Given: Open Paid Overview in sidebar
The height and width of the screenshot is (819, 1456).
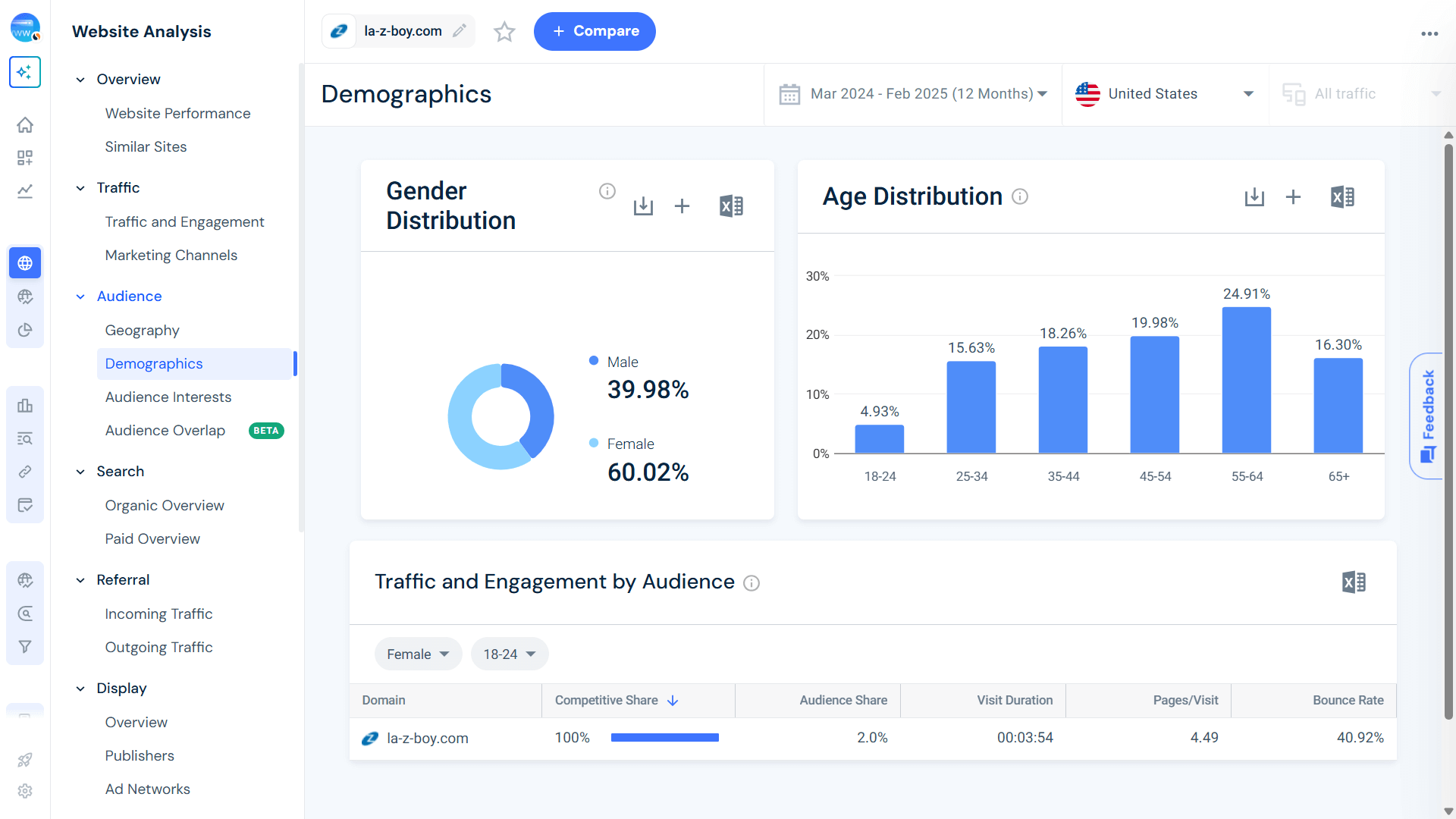Looking at the screenshot, I should point(152,539).
